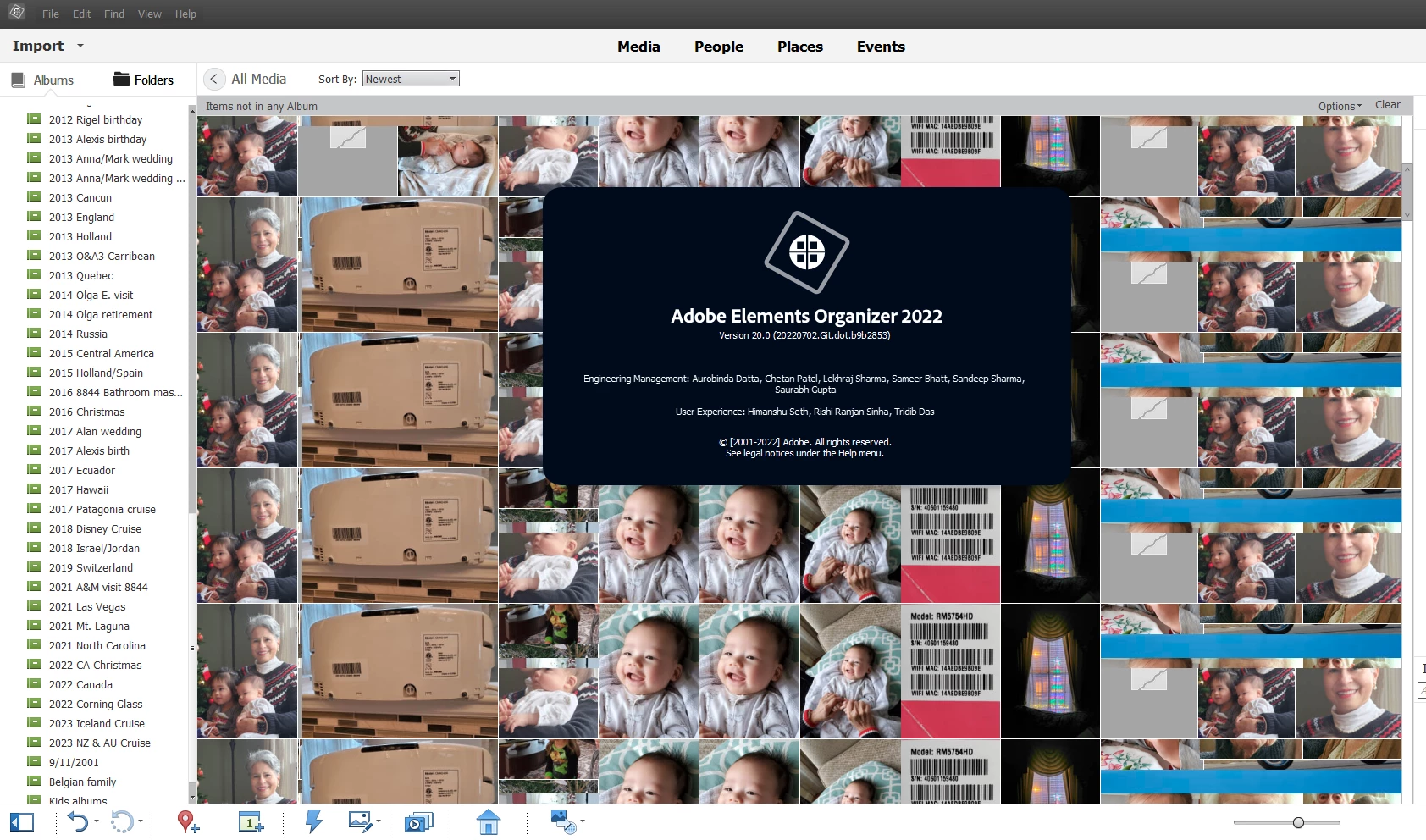
Task: Open the Editor dropdown arrow
Action: [379, 821]
